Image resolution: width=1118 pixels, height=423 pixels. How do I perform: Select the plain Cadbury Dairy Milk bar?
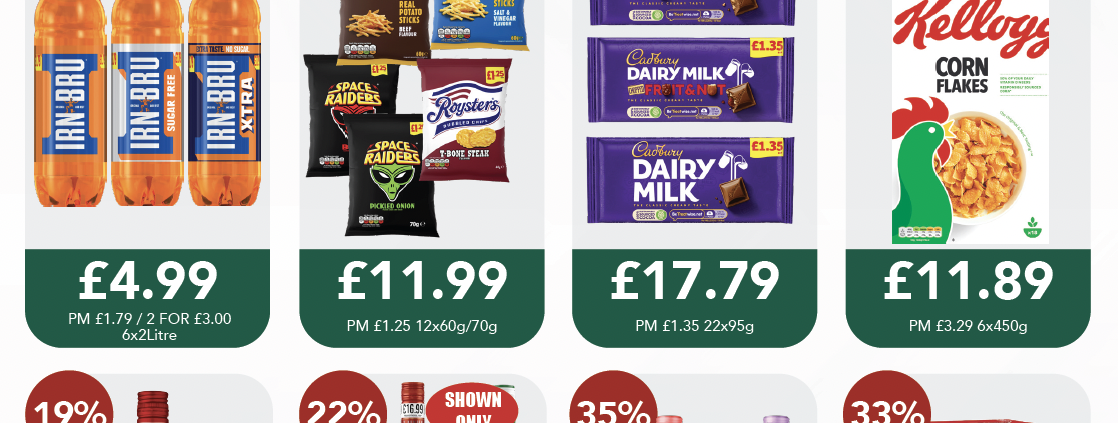point(690,180)
